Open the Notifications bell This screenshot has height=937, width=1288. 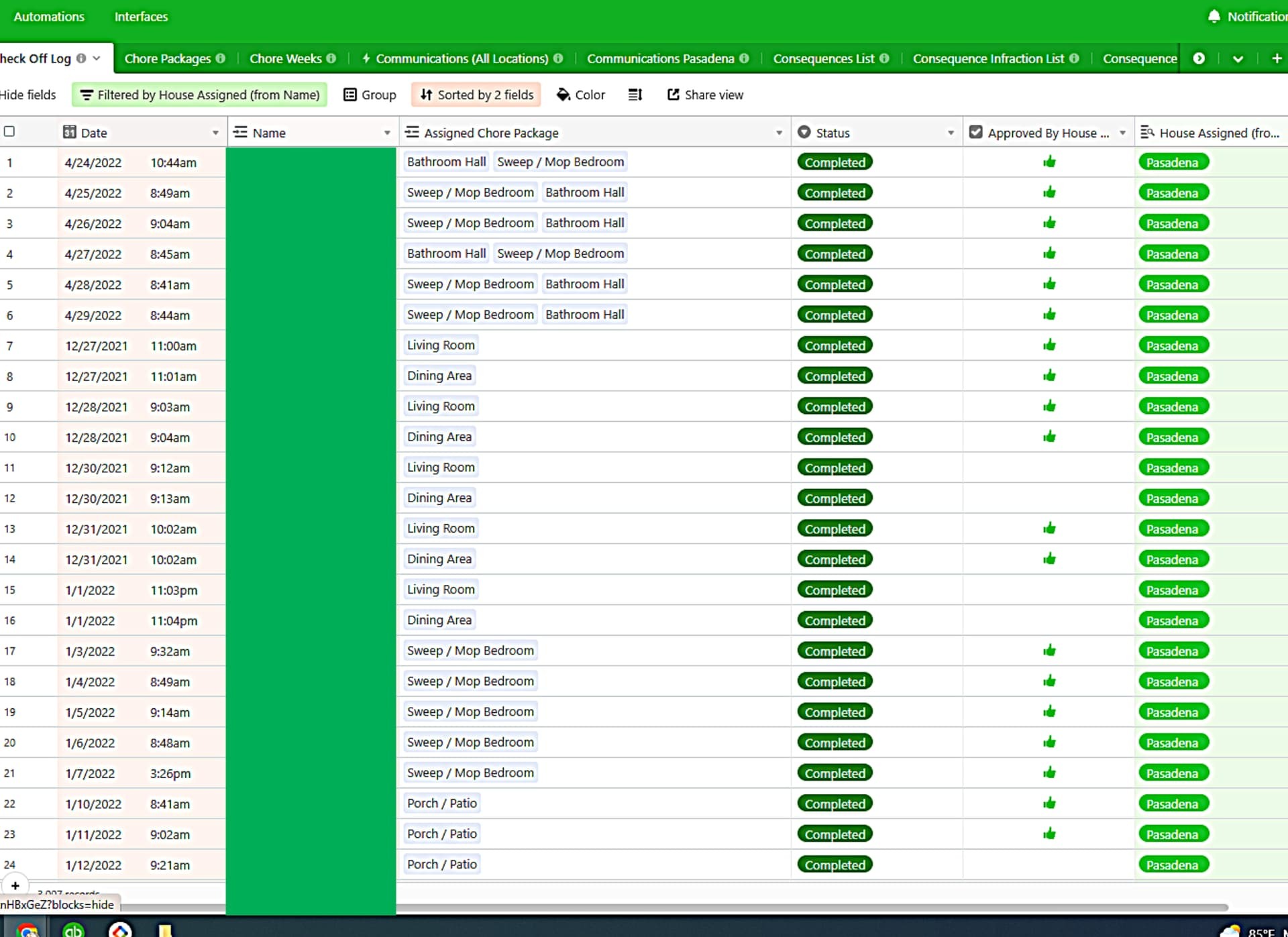point(1214,16)
